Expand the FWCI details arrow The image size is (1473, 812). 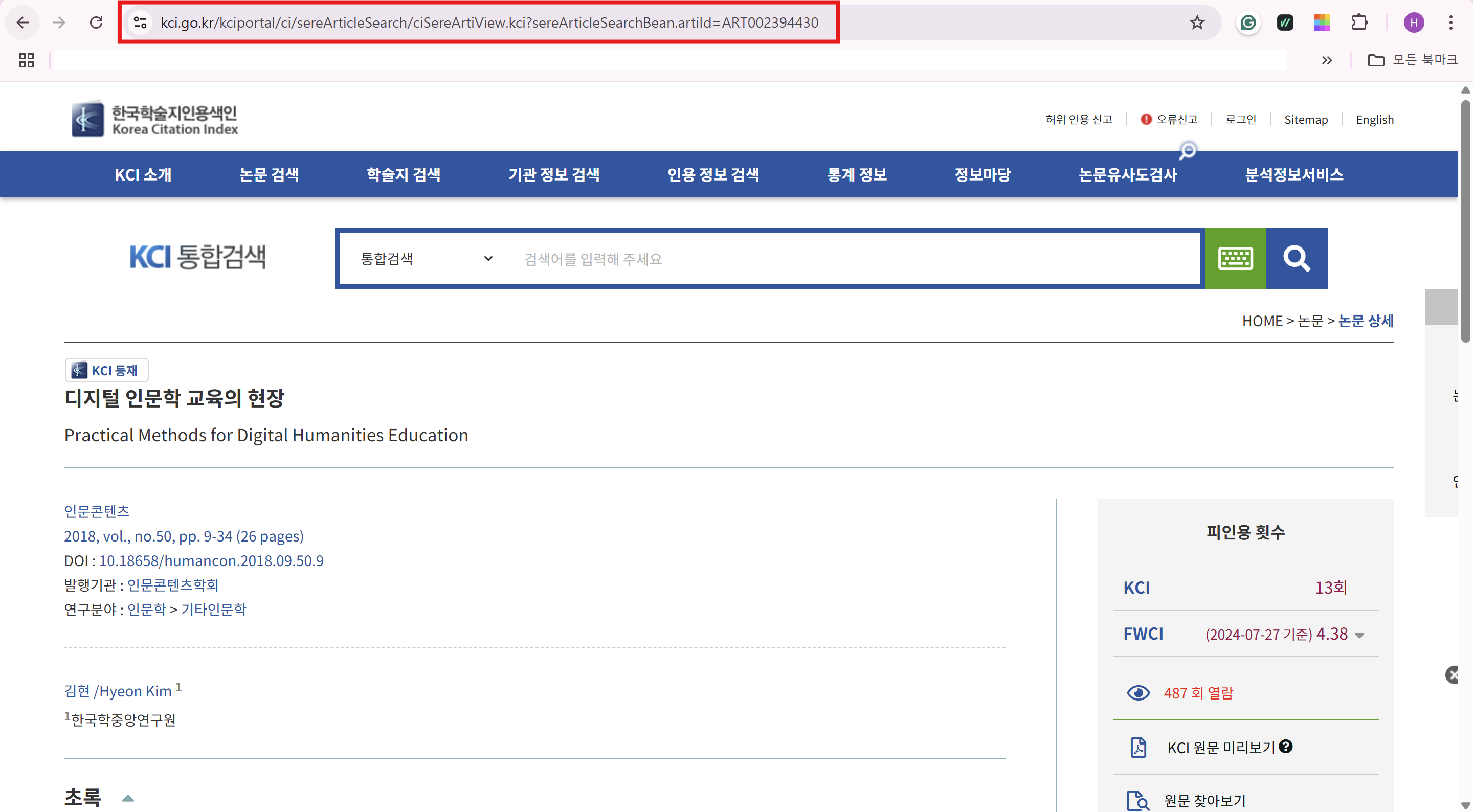[x=1360, y=635]
